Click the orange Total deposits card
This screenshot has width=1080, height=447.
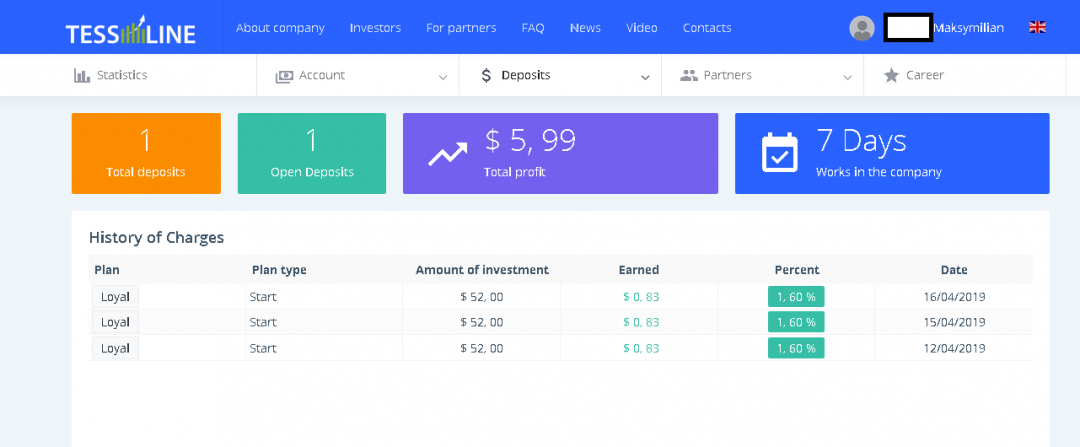(x=146, y=153)
